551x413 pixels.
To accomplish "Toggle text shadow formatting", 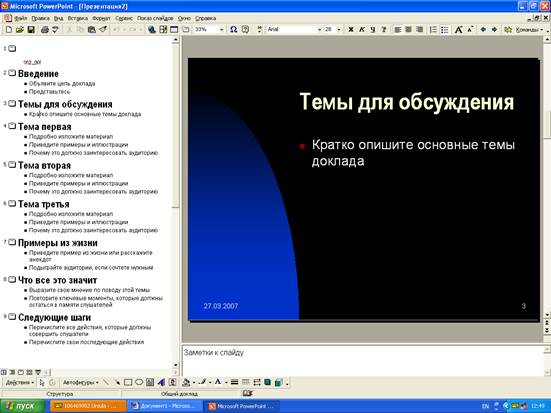I will [384, 30].
